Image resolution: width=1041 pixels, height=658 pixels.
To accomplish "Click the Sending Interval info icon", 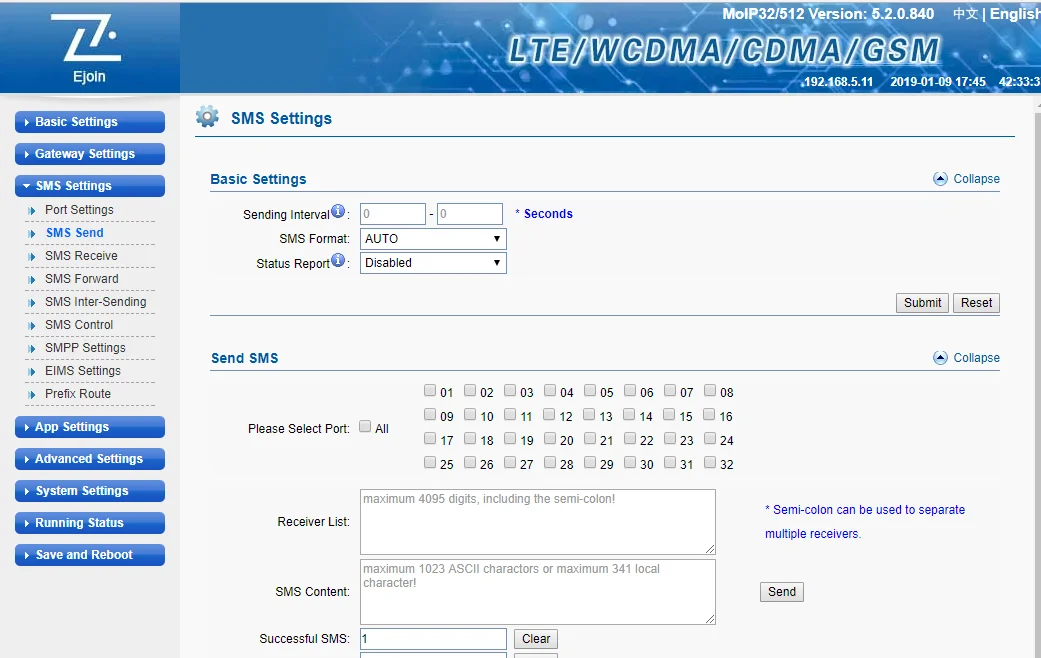I will pos(338,212).
